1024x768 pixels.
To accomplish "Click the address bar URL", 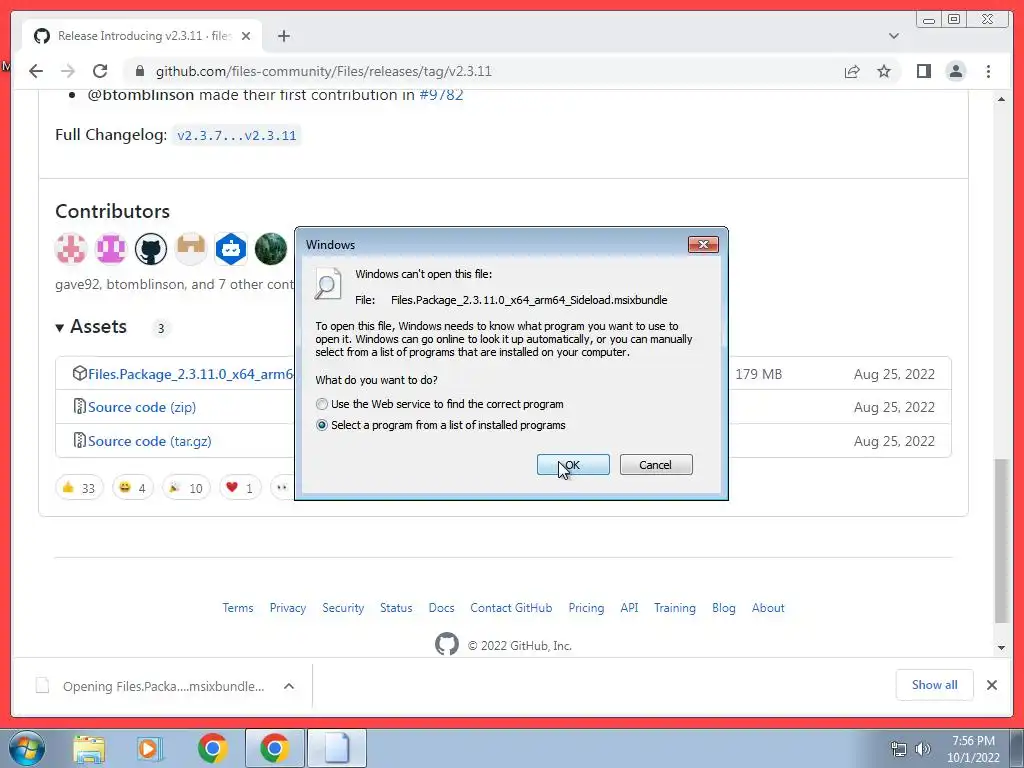I will 323,71.
